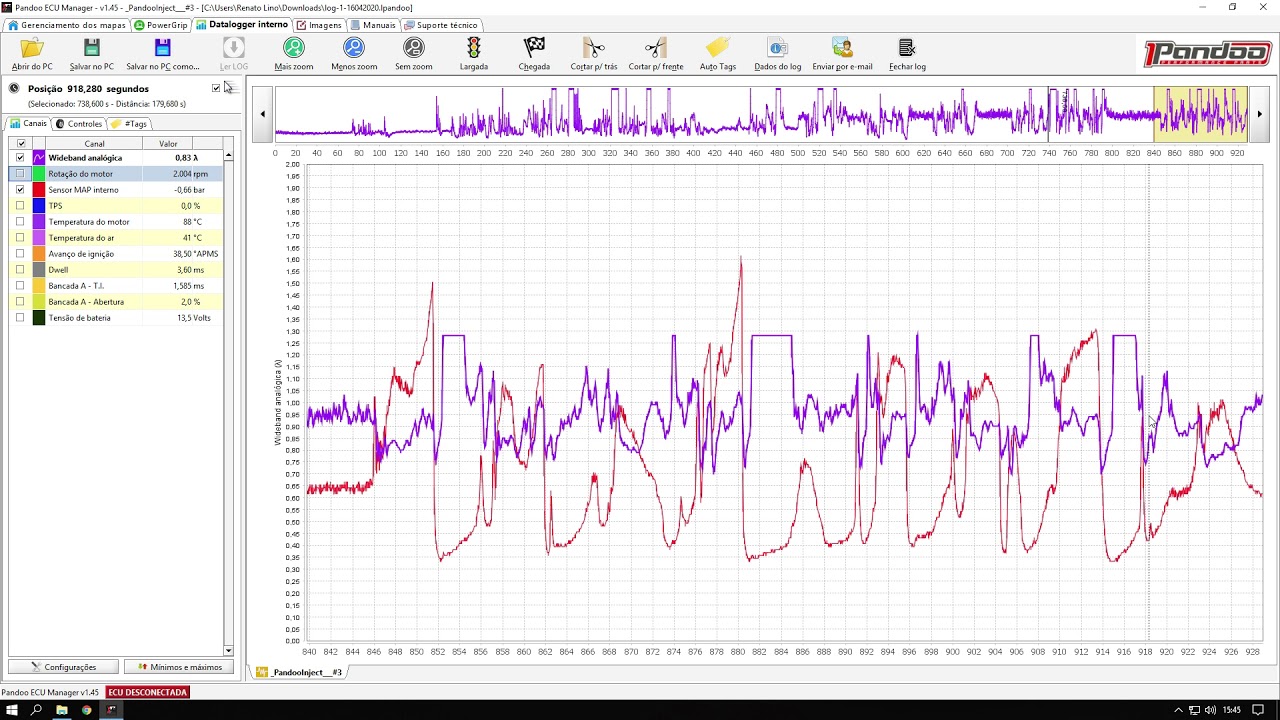Uncheck the Sensor MAP interno channel
This screenshot has width=1280, height=720.
click(x=20, y=190)
